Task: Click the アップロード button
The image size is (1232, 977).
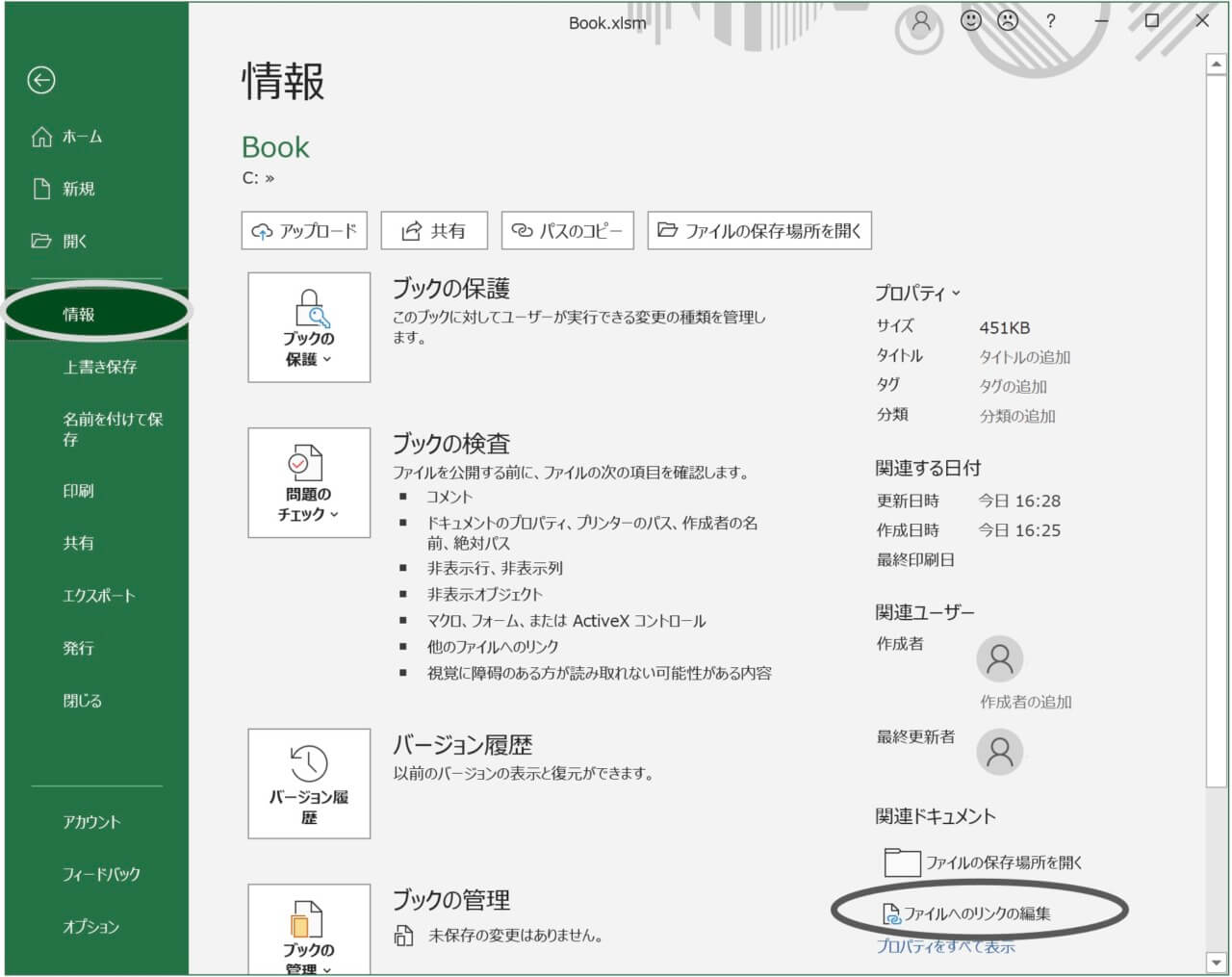Action: (304, 231)
